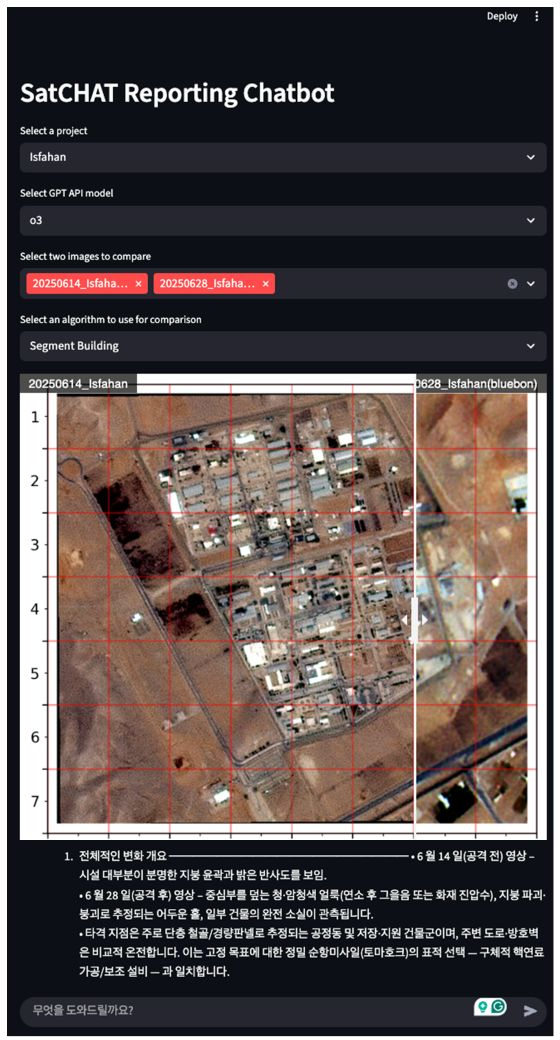Click the SatCHAT Reporting Chatbot heading
This screenshot has height=1040, width=560.
pyautogui.click(x=177, y=94)
